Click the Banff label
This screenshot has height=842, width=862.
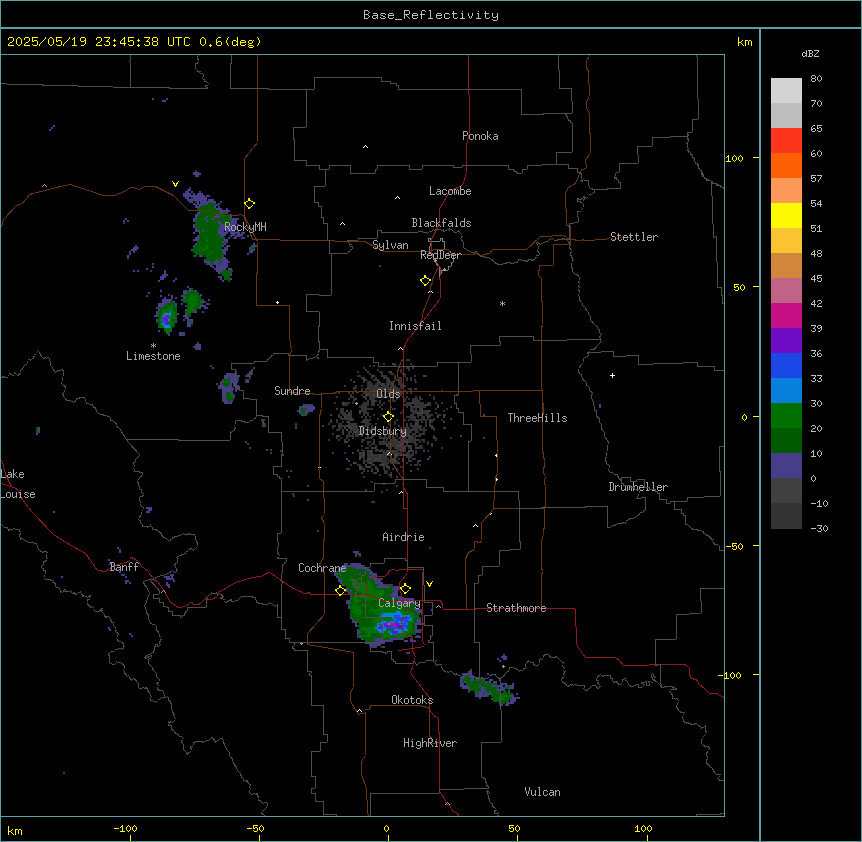(124, 567)
